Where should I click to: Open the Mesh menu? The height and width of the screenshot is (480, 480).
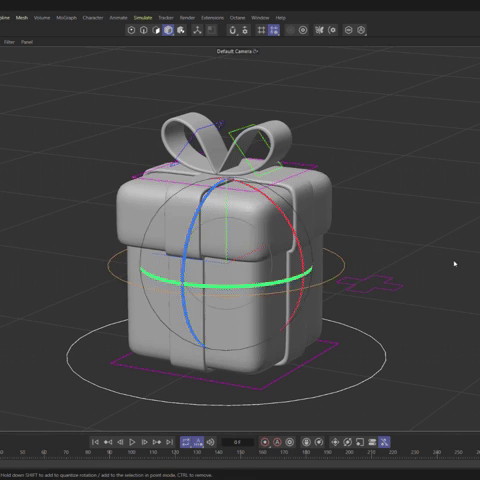coord(22,18)
